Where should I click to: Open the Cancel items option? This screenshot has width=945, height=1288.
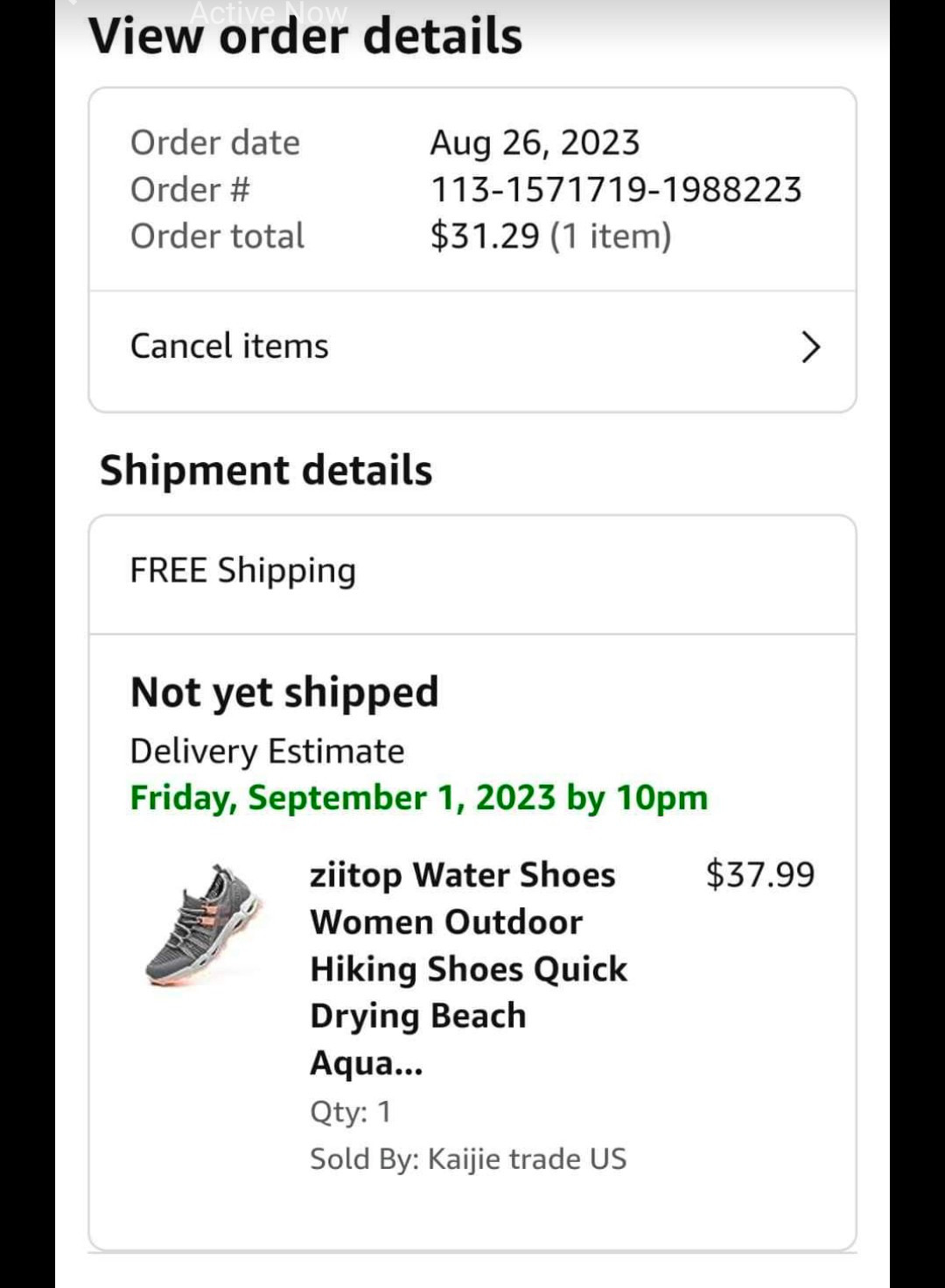(x=229, y=346)
